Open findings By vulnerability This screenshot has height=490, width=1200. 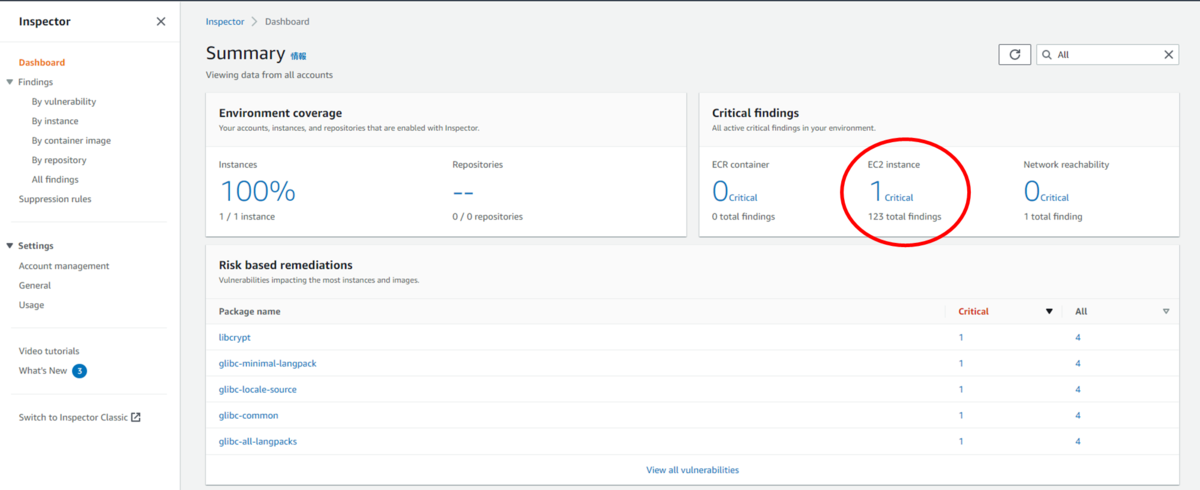(64, 102)
